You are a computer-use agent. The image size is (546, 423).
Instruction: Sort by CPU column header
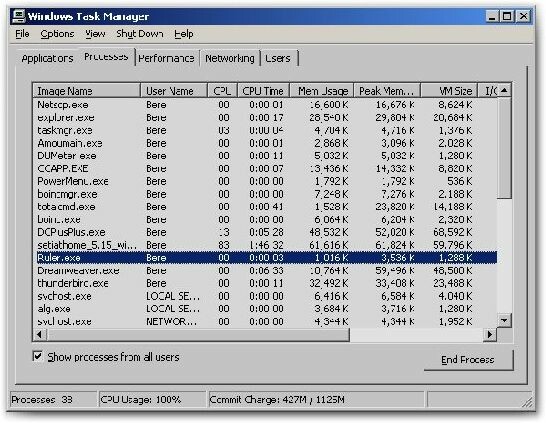pos(223,91)
